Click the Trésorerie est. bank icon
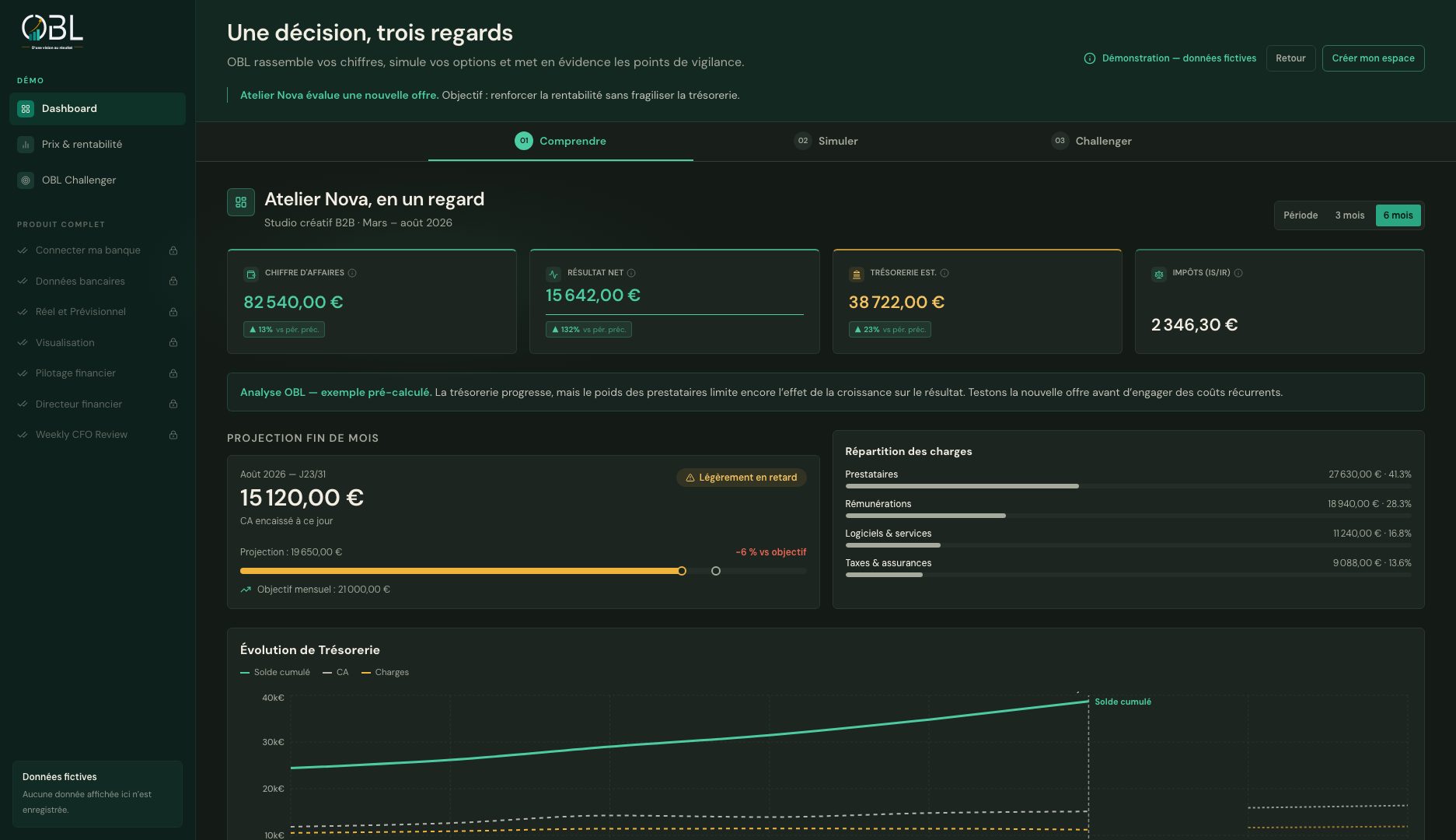Viewport: 1456px width, 840px height. [856, 274]
